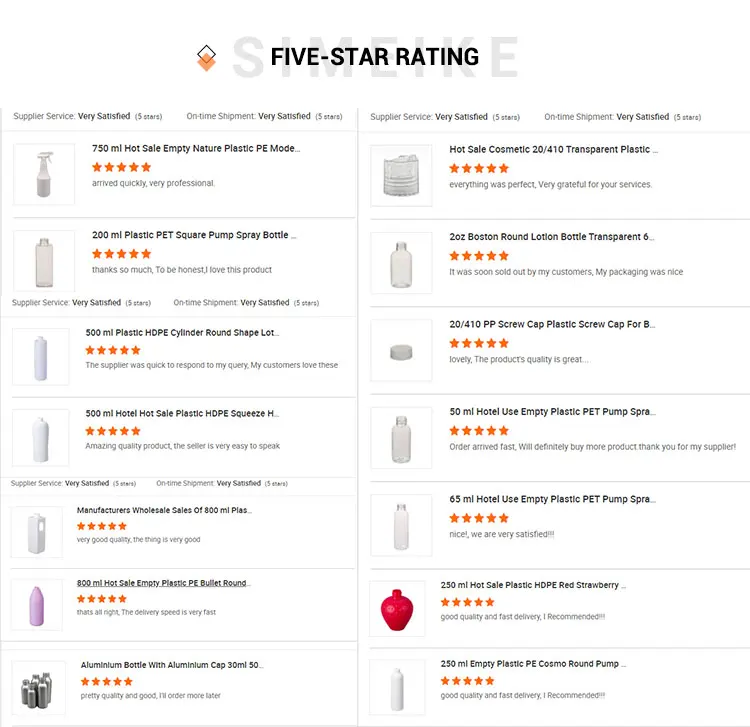Viewport: 750px width, 727px height.
Task: Click the FIVE-STAR RATING heading
Action: [x=374, y=57]
